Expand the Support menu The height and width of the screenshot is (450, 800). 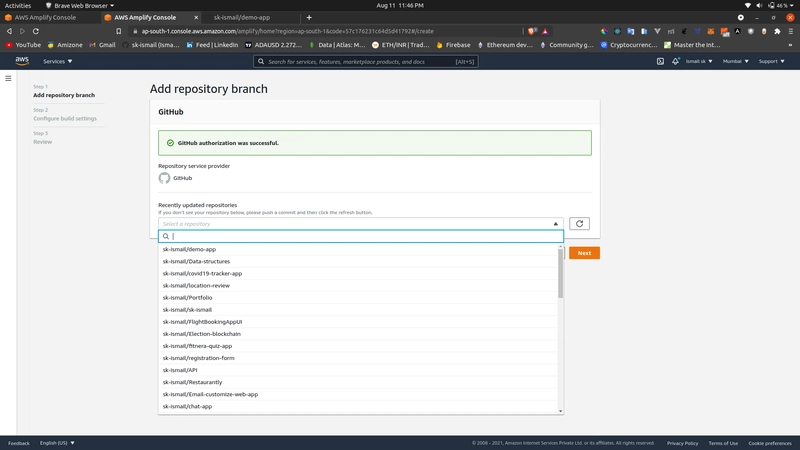pyautogui.click(x=771, y=61)
